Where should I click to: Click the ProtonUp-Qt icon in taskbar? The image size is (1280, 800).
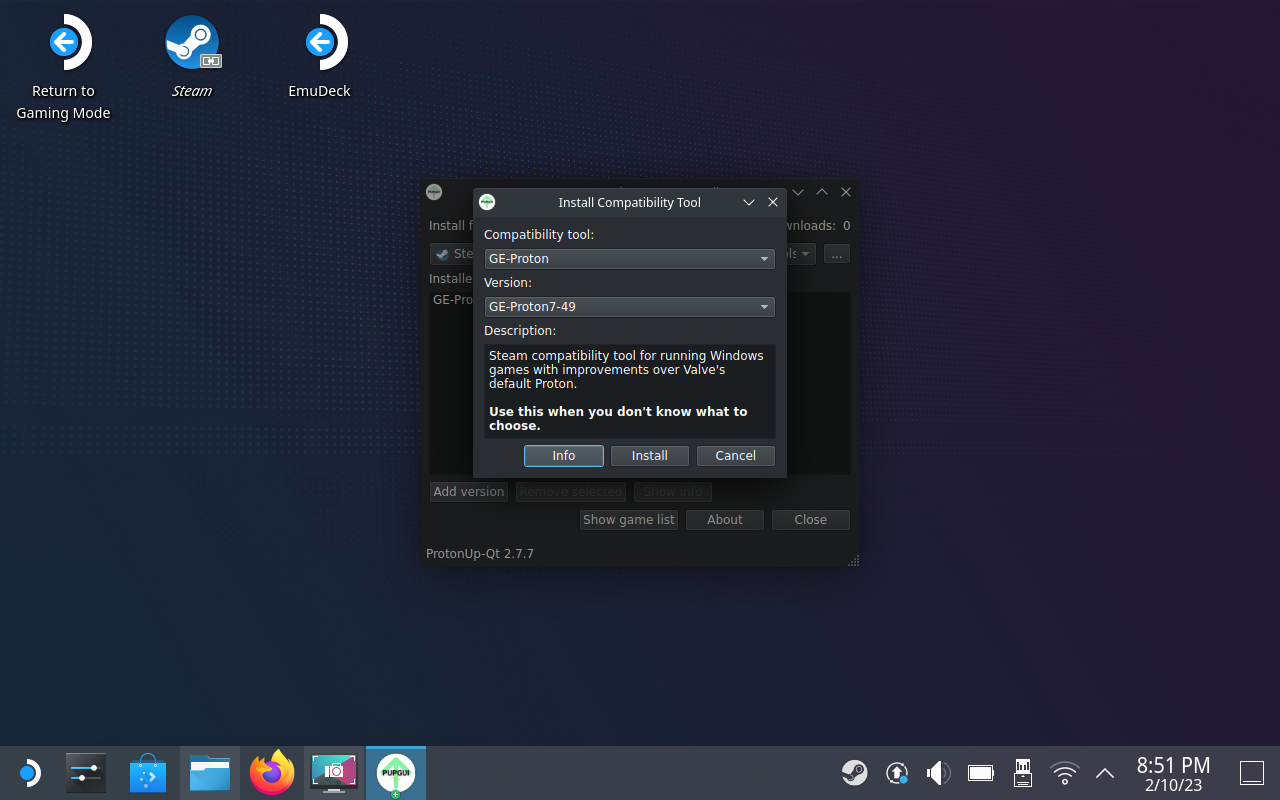[x=395, y=772]
